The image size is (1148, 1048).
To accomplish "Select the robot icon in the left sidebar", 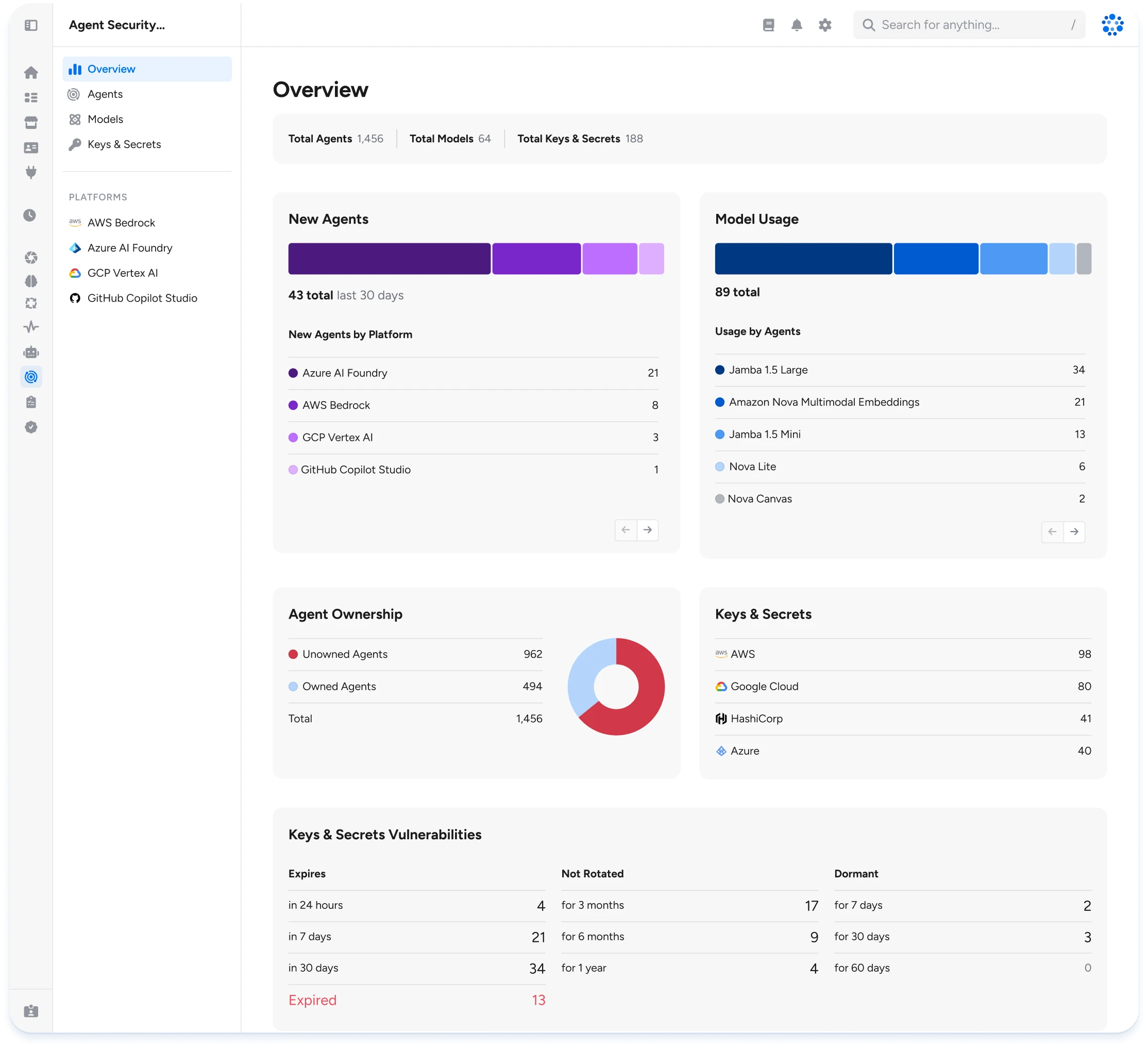I will (x=31, y=352).
